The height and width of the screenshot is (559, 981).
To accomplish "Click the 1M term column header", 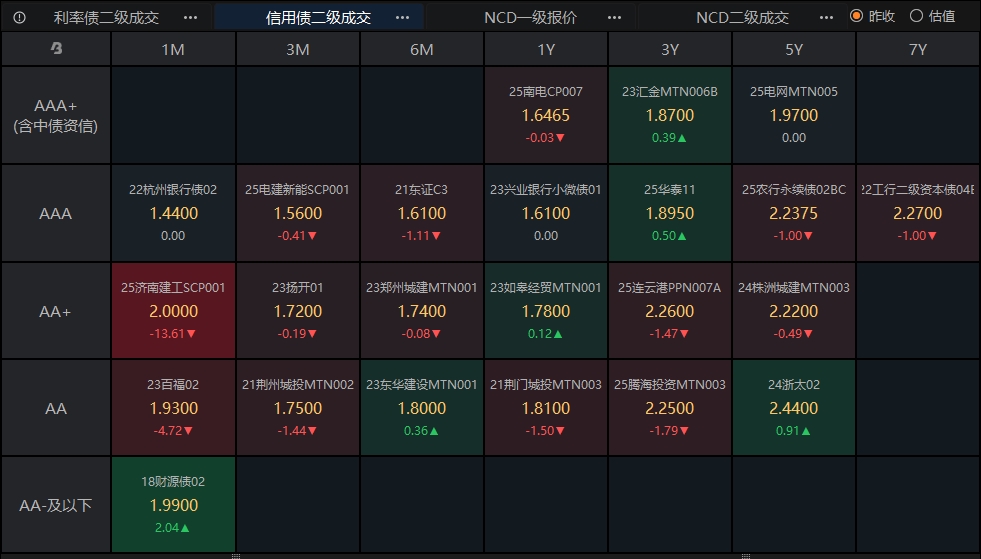I will (x=173, y=49).
